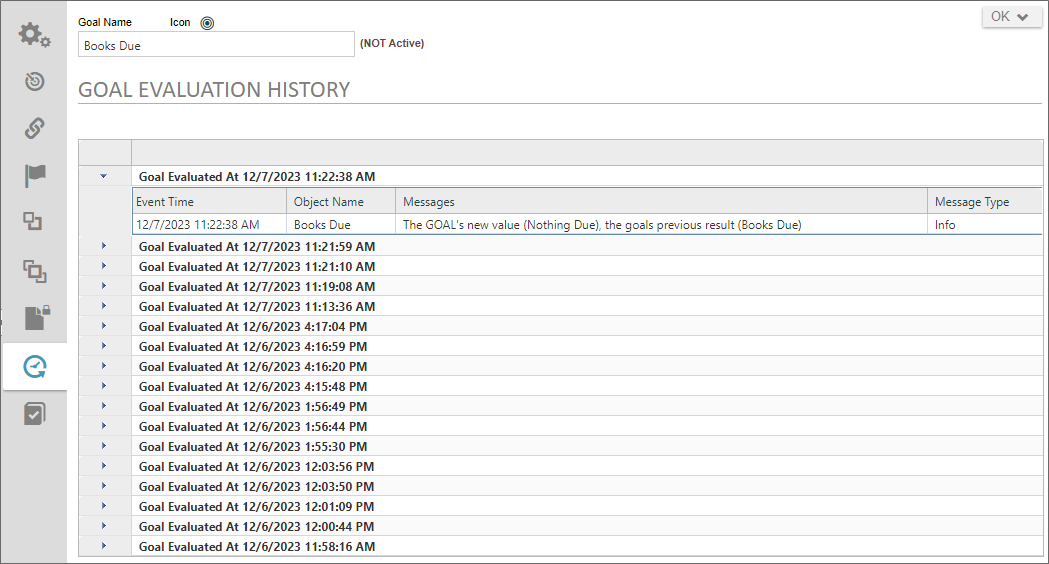The height and width of the screenshot is (564, 1049).
Task: Collapse the 11:22:38 AM evaluation row
Action: coord(104,176)
